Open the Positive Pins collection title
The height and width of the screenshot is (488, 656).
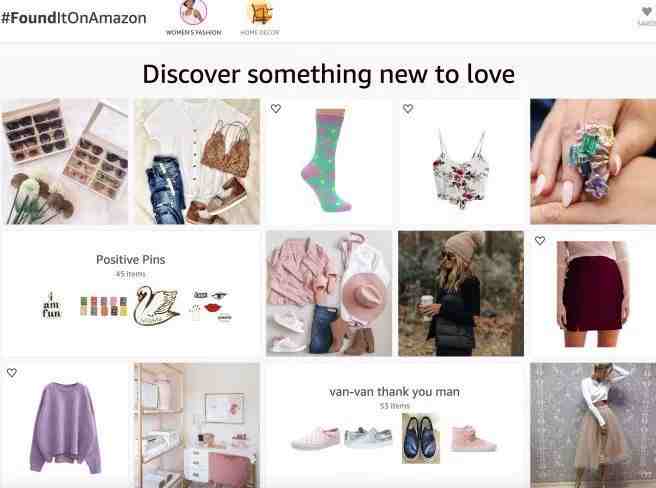pos(131,259)
